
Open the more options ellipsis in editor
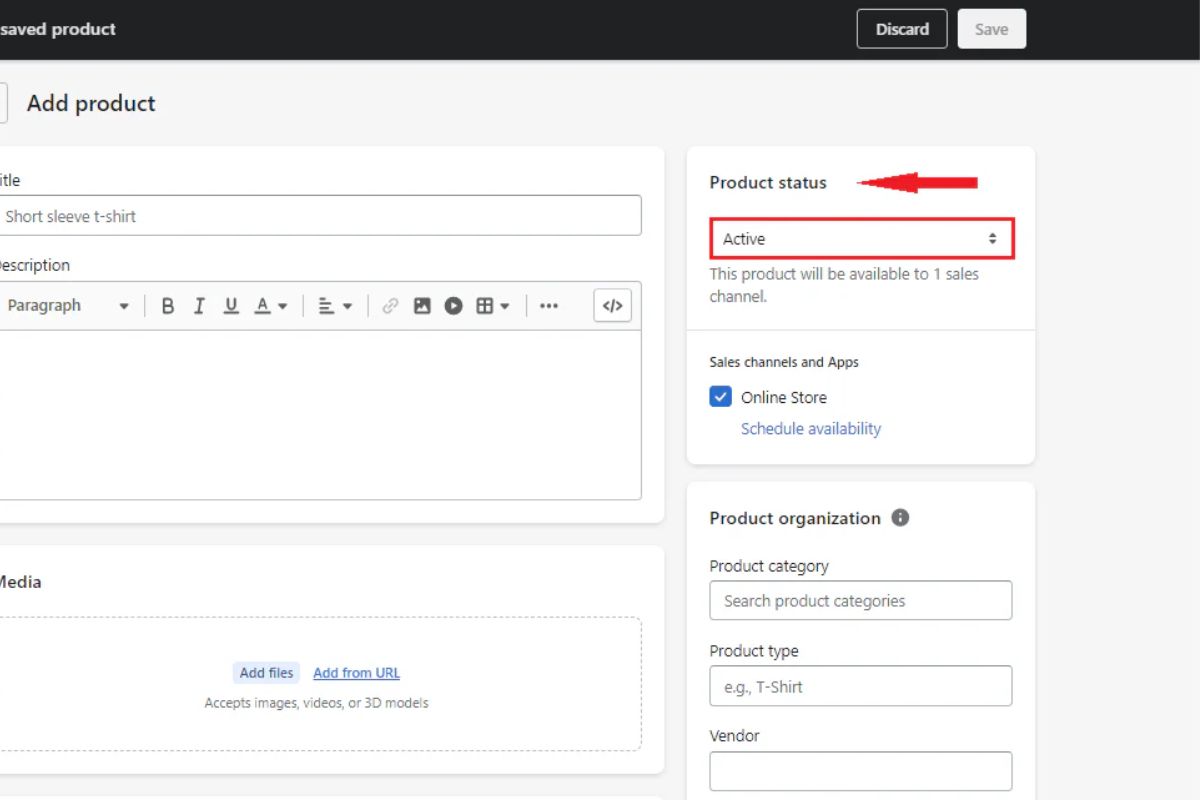pyautogui.click(x=549, y=306)
